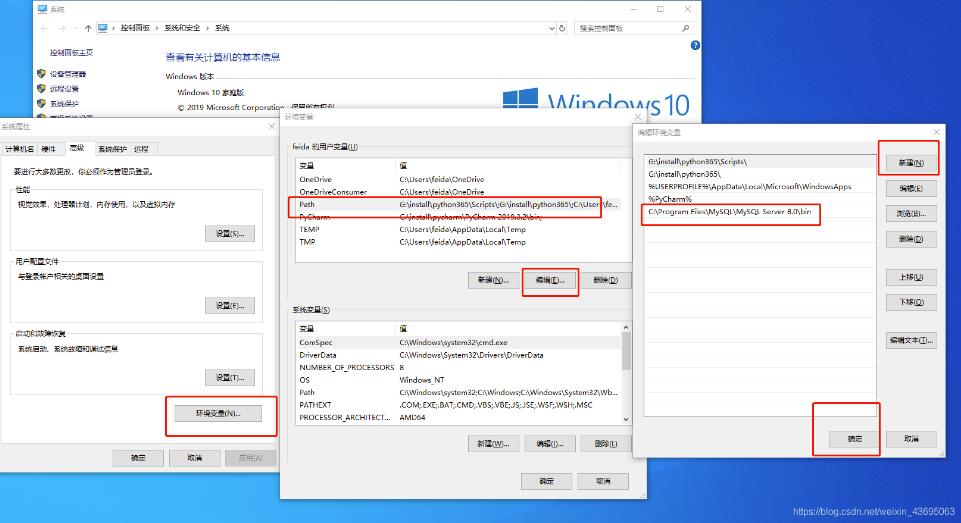This screenshot has width=961, height=523.
Task: Click 确定 in the System Properties dialog
Action: (x=138, y=458)
